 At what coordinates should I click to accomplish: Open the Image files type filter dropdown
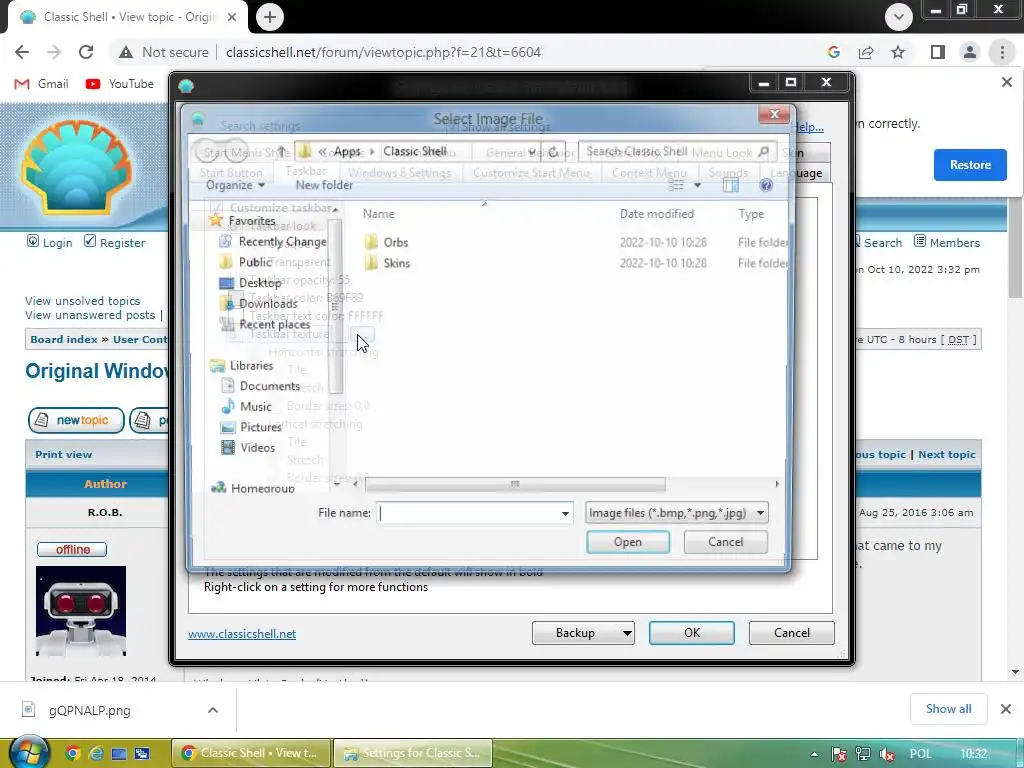[677, 513]
